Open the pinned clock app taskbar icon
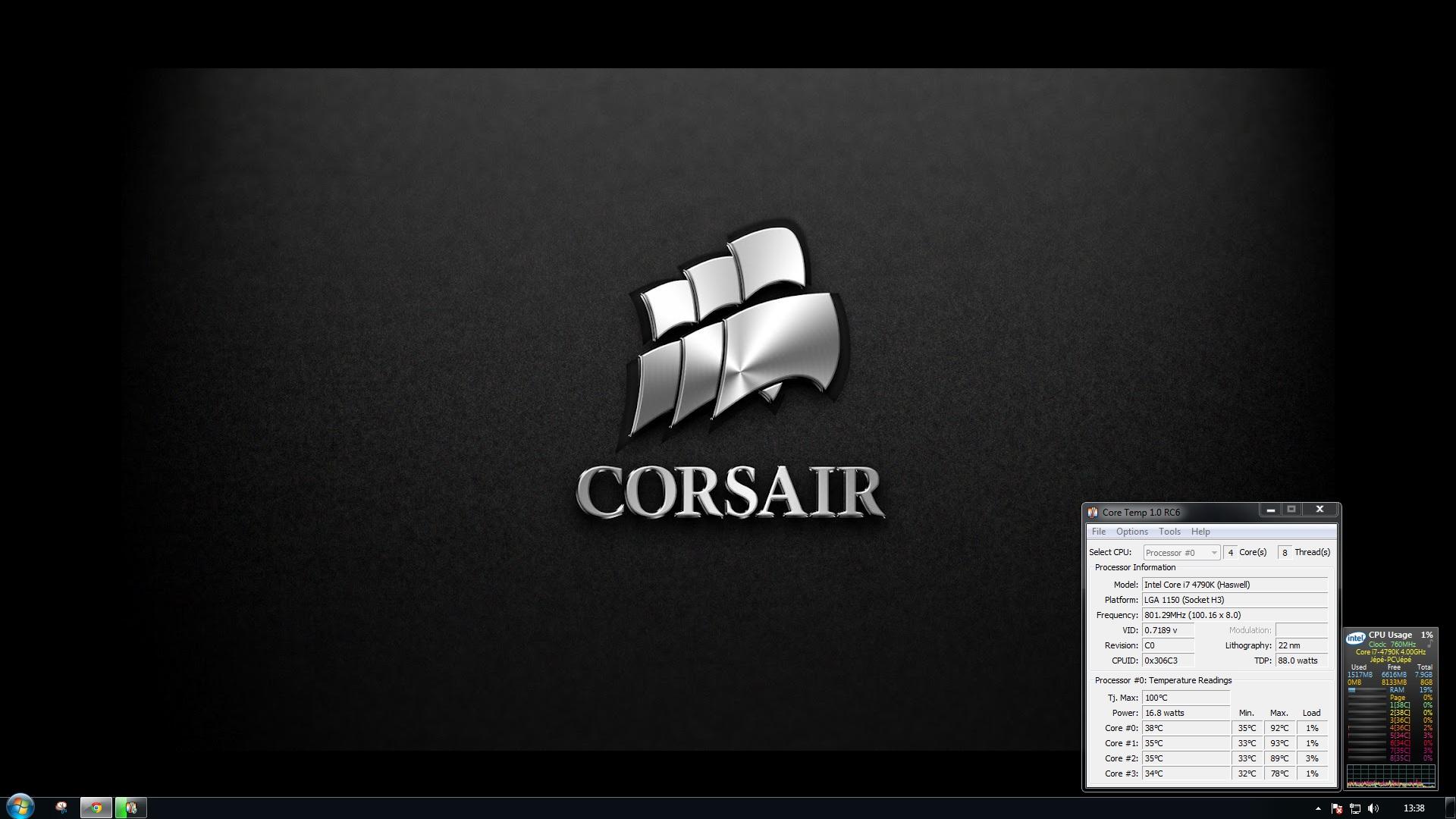 [61, 808]
